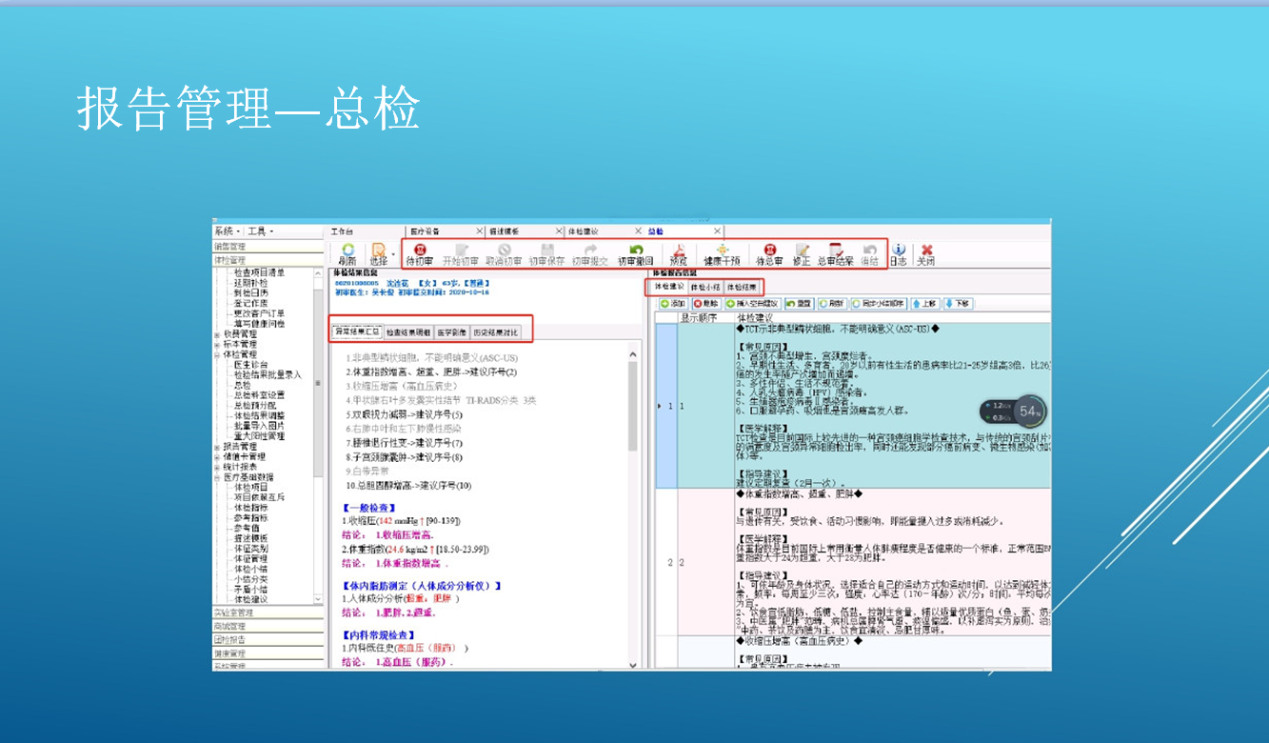Image resolution: width=1269 pixels, height=743 pixels.
Task: Open 描述模板 in the navigation tree
Action: click(x=249, y=538)
